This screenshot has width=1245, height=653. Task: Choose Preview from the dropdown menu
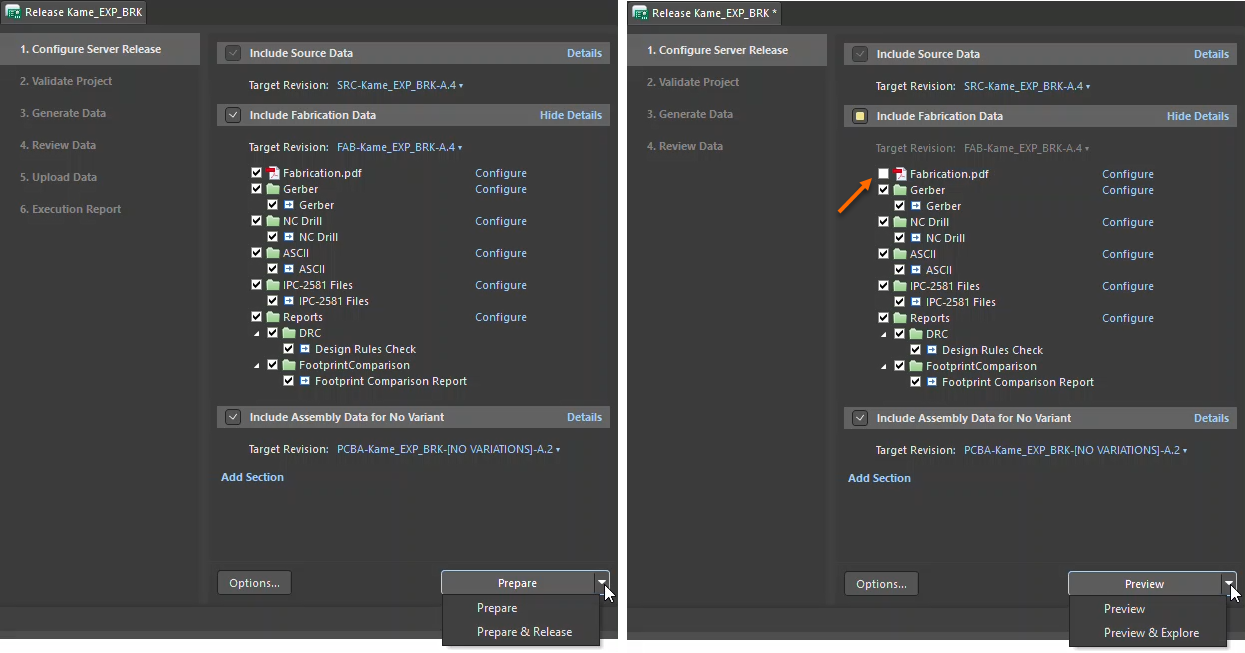(x=1148, y=609)
